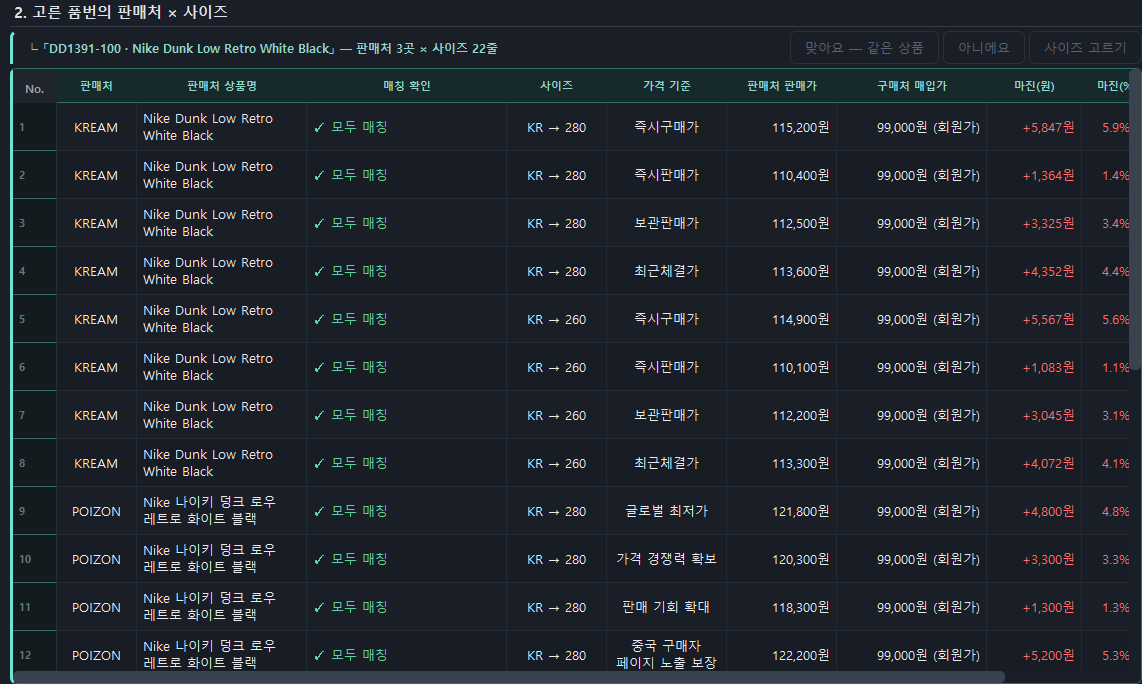Click the '맞아요 — 같은 상품' button

tap(865, 48)
